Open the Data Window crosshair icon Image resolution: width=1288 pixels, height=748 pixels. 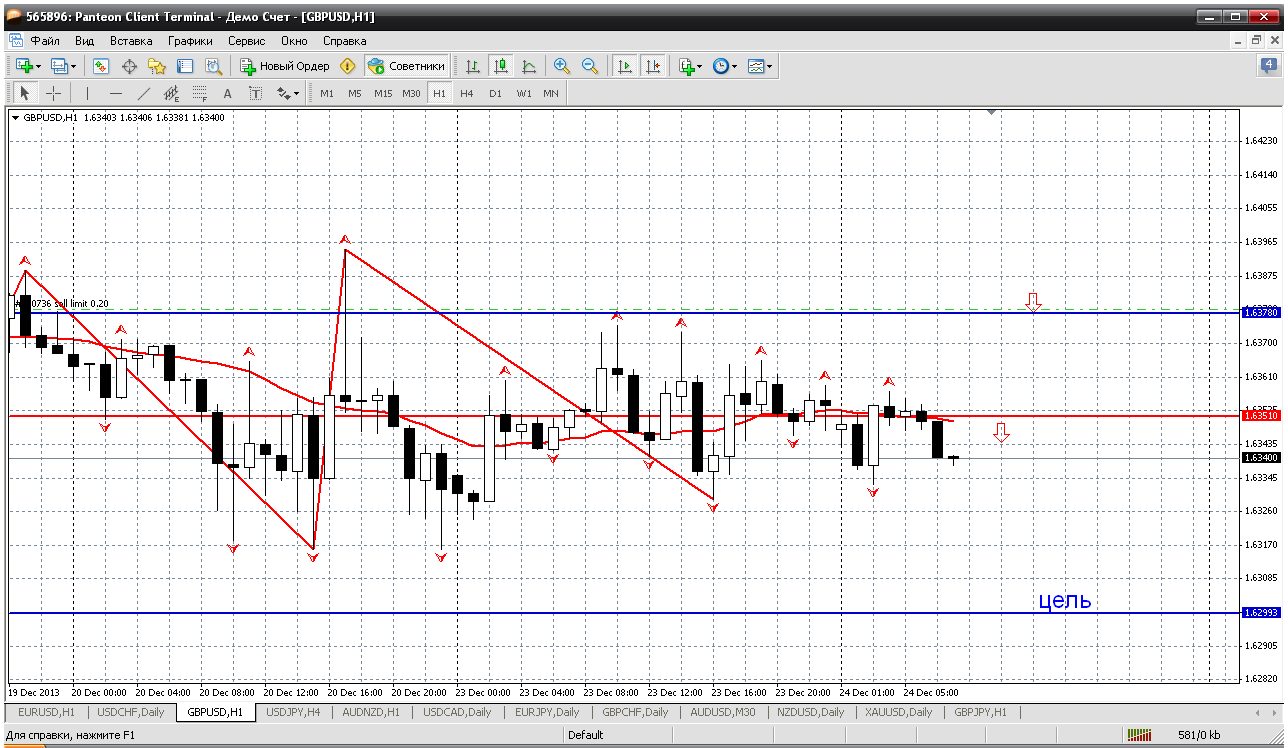pyautogui.click(x=129, y=66)
